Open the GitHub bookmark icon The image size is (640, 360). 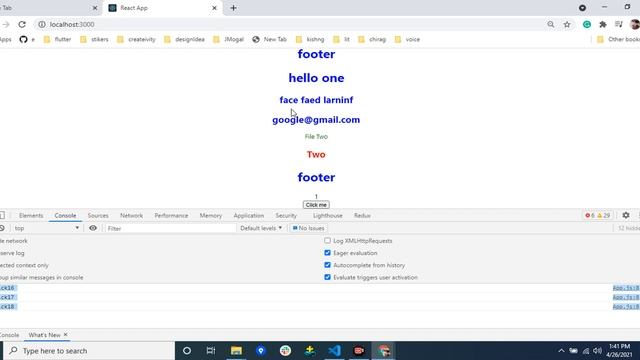(x=23, y=40)
